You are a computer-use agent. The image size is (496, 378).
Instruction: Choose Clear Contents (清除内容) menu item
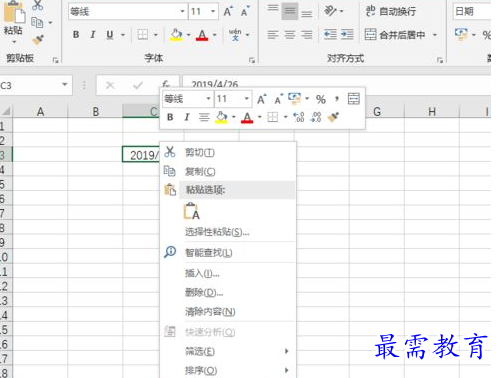[x=228, y=312]
